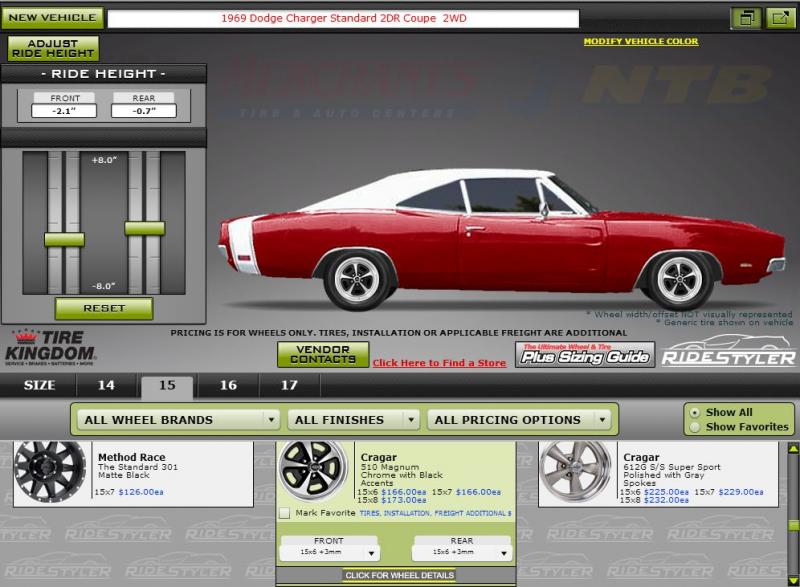
Task: Click the RideStyler logo
Action: (x=729, y=351)
